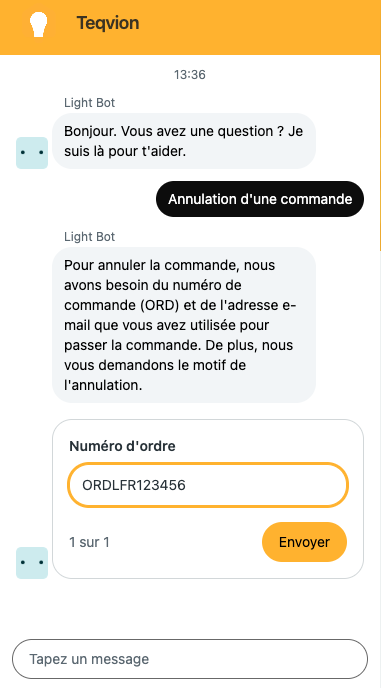
Task: Focus the Numéro d'ordre input field
Action: [208, 485]
